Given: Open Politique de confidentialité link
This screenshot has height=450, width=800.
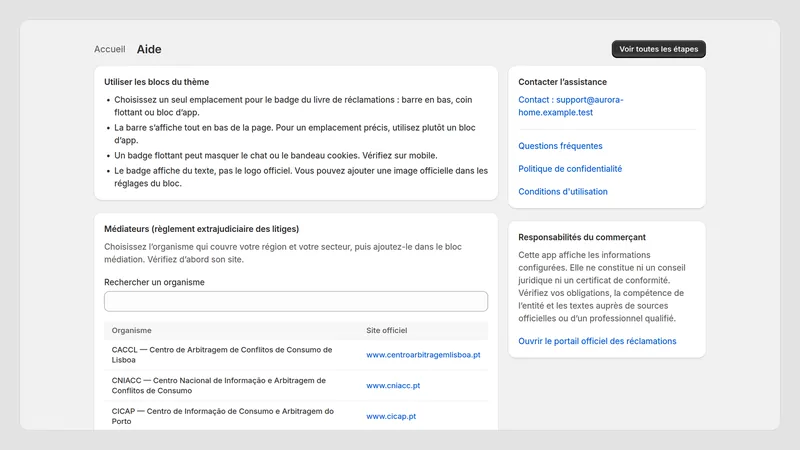Looking at the screenshot, I should point(570,169).
